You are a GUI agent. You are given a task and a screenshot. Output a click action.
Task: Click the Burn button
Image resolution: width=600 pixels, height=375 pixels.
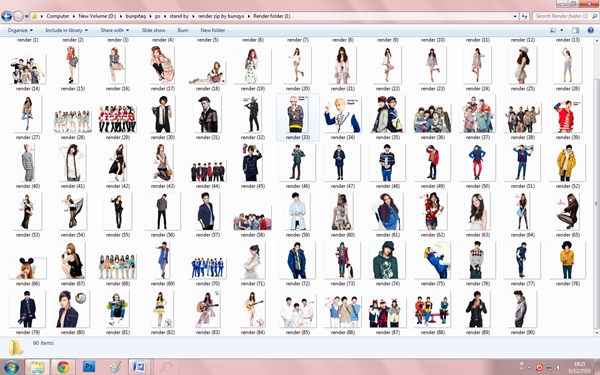tap(183, 30)
